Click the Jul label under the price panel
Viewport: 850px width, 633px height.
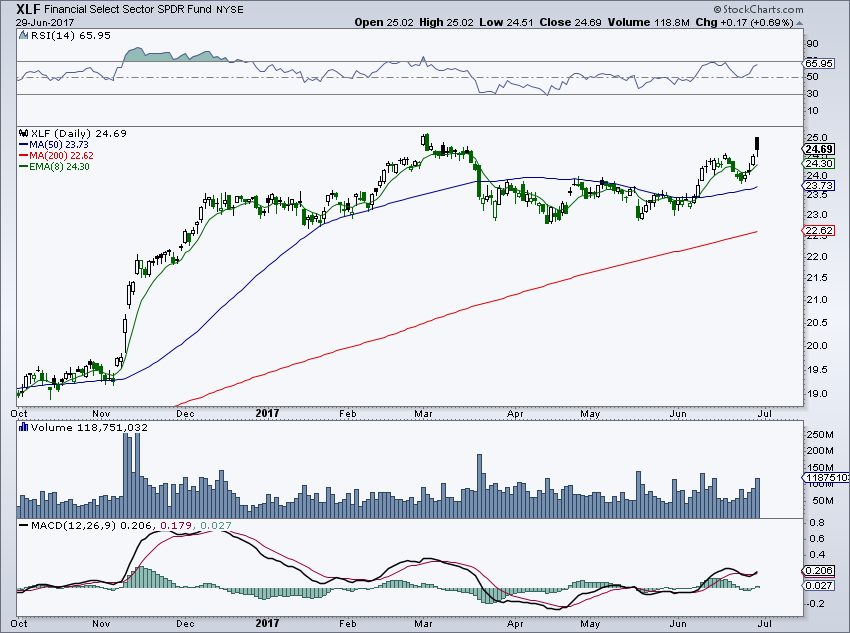click(x=764, y=414)
